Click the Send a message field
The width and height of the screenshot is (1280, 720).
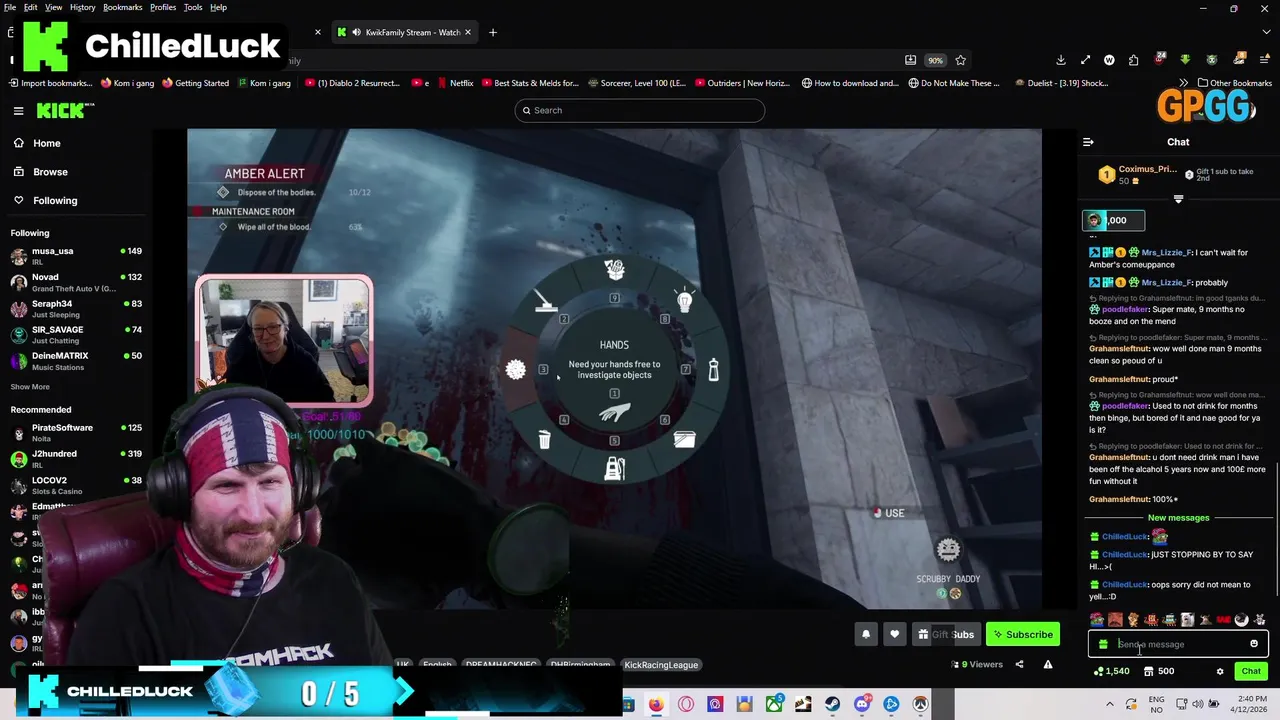pyautogui.click(x=1178, y=644)
